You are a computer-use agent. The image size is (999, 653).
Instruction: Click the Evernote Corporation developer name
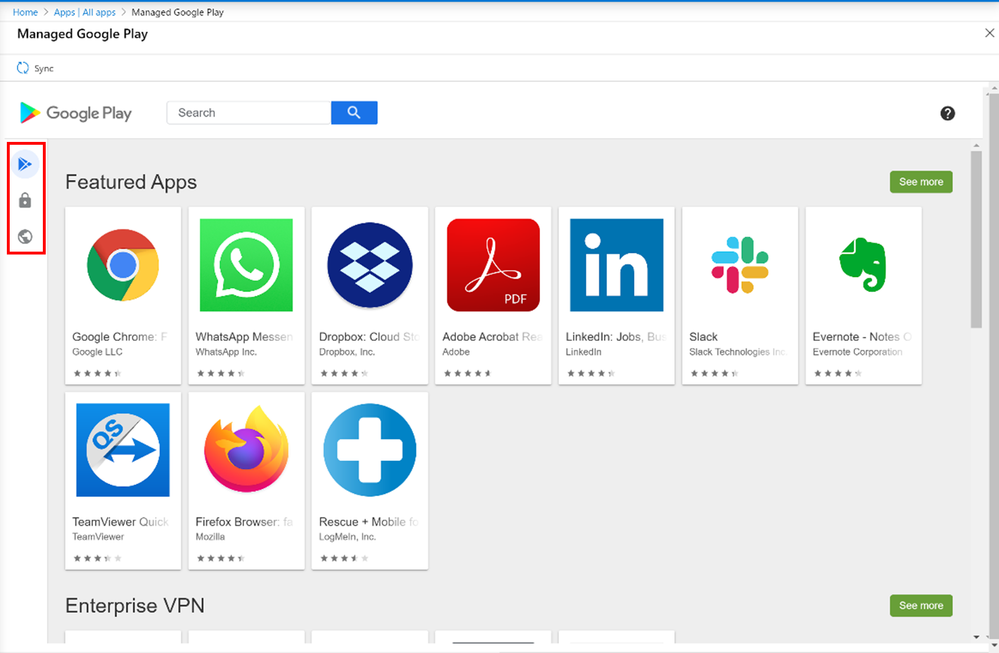pos(858,352)
